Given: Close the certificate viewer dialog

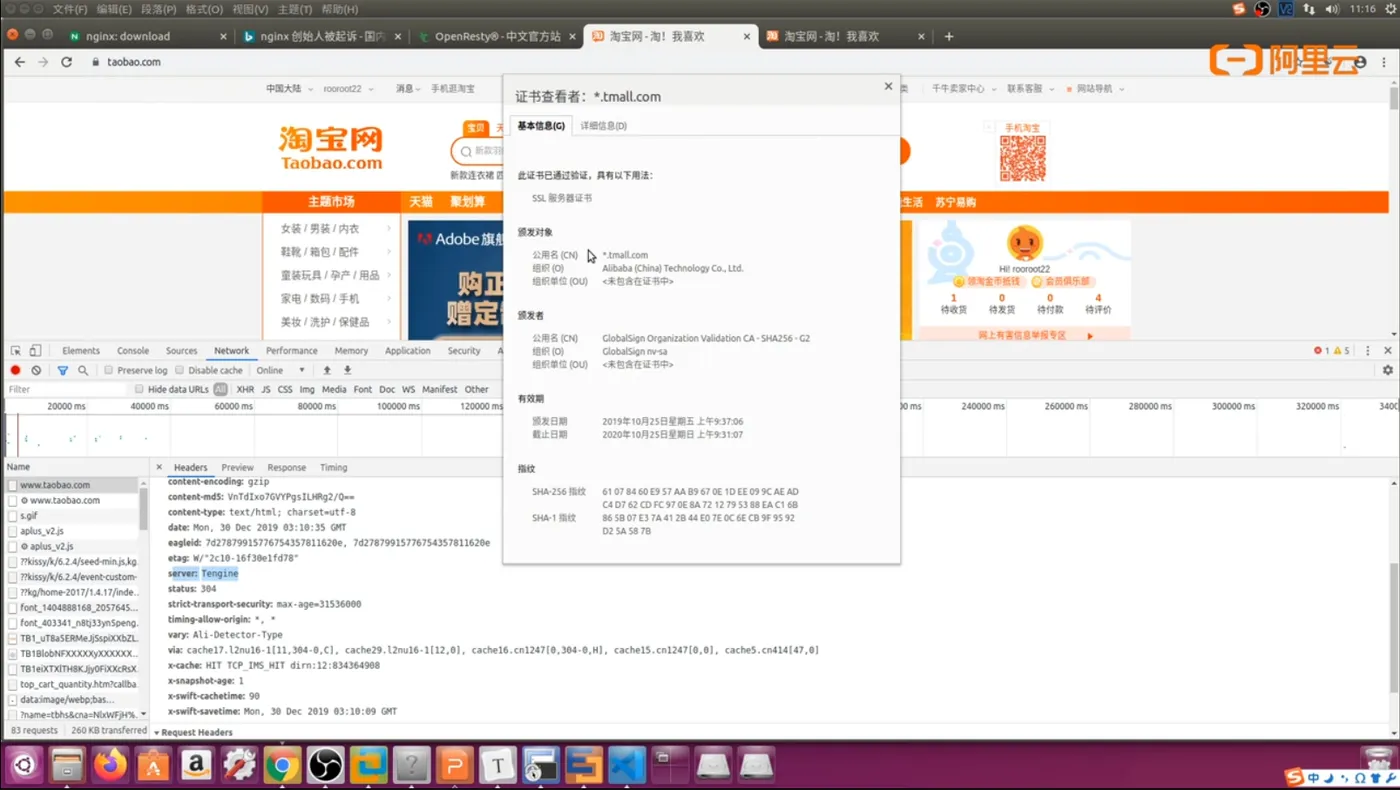Looking at the screenshot, I should (x=888, y=86).
